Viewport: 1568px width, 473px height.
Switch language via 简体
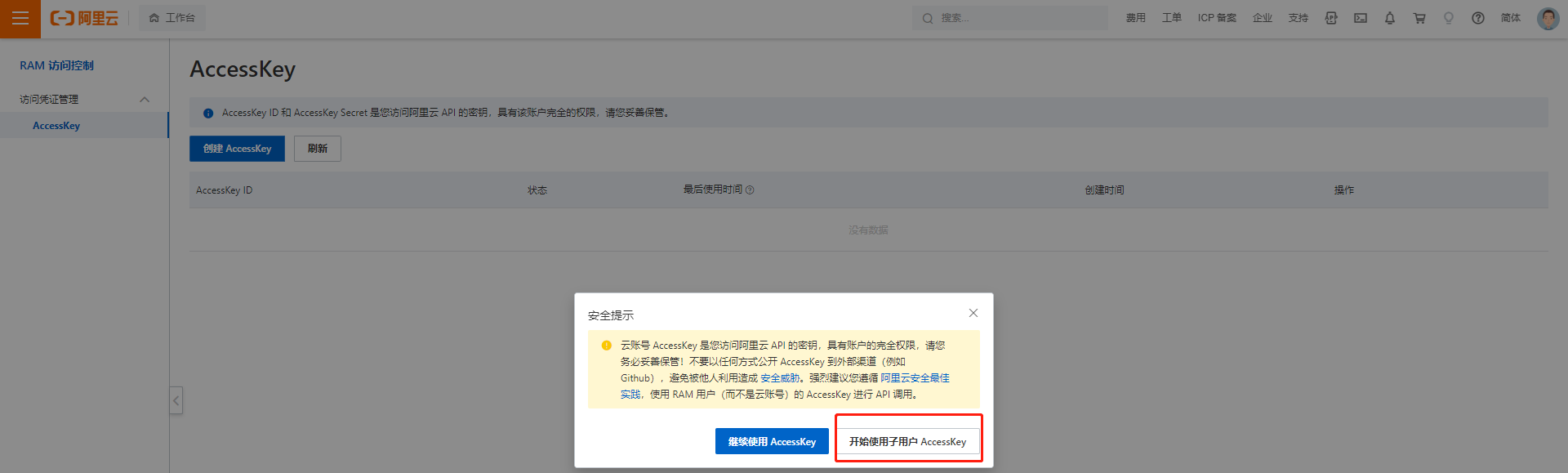coord(1511,18)
